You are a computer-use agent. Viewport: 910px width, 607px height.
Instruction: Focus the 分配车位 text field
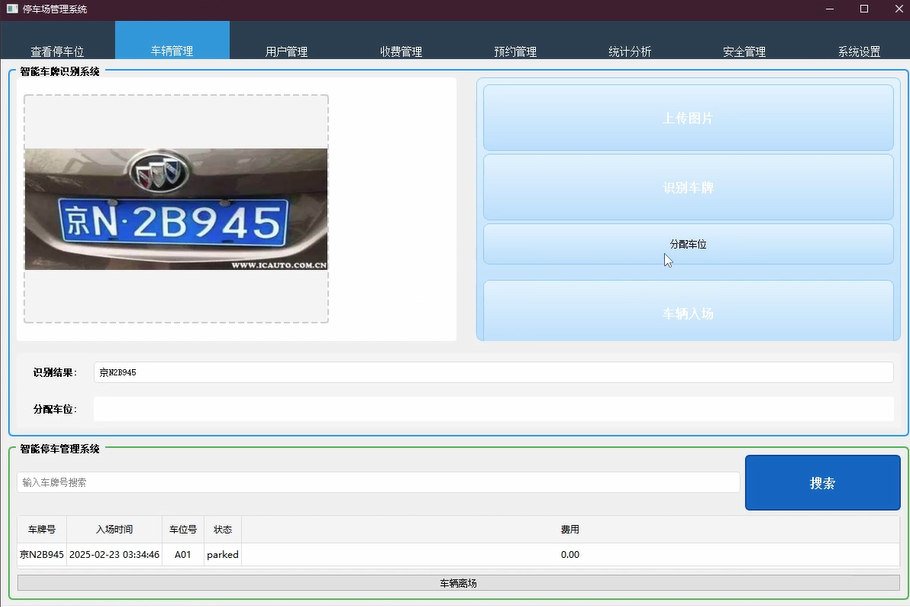pyautogui.click(x=493, y=409)
